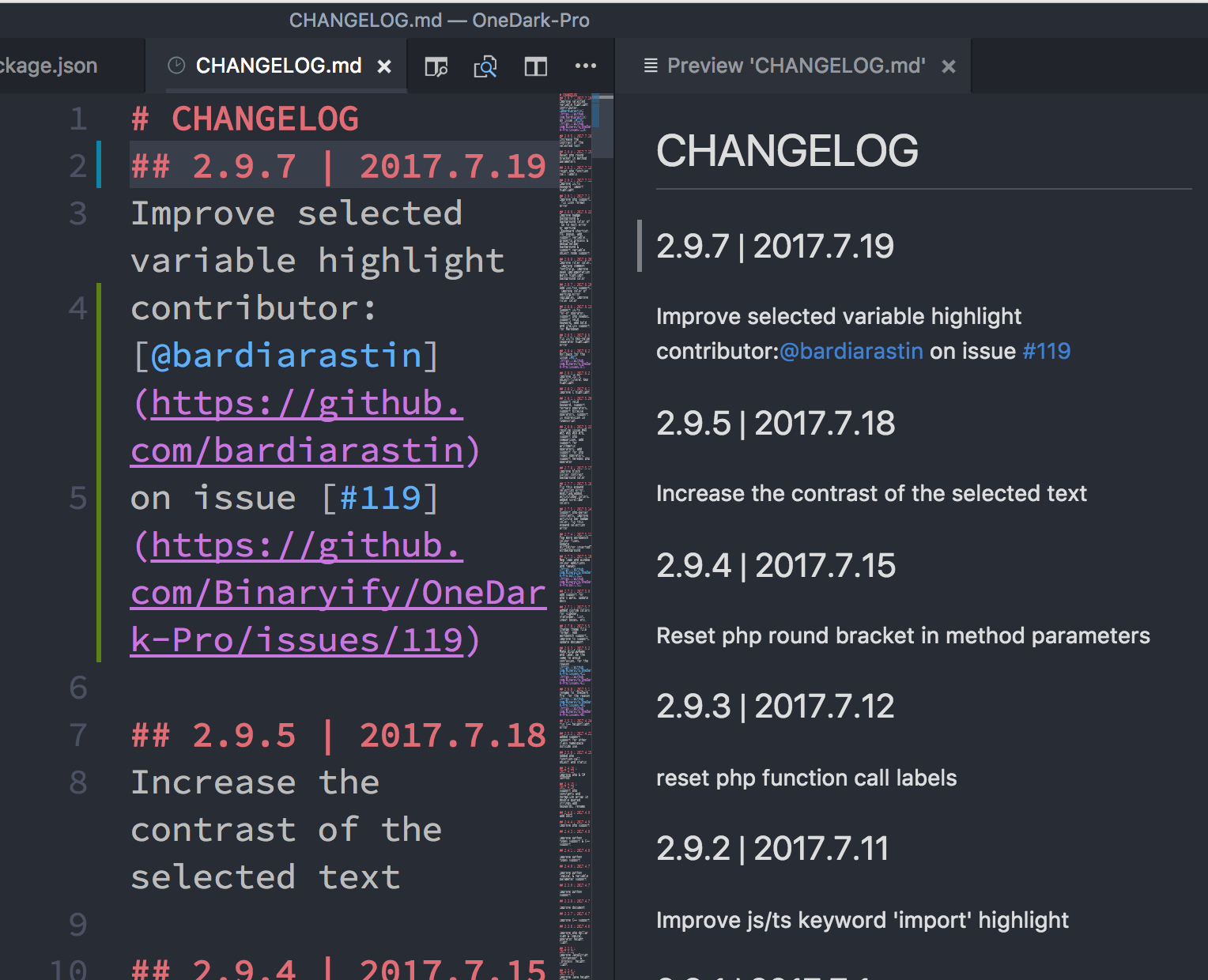
Task: Close the CHANGELOG.md editor tab
Action: [x=384, y=66]
